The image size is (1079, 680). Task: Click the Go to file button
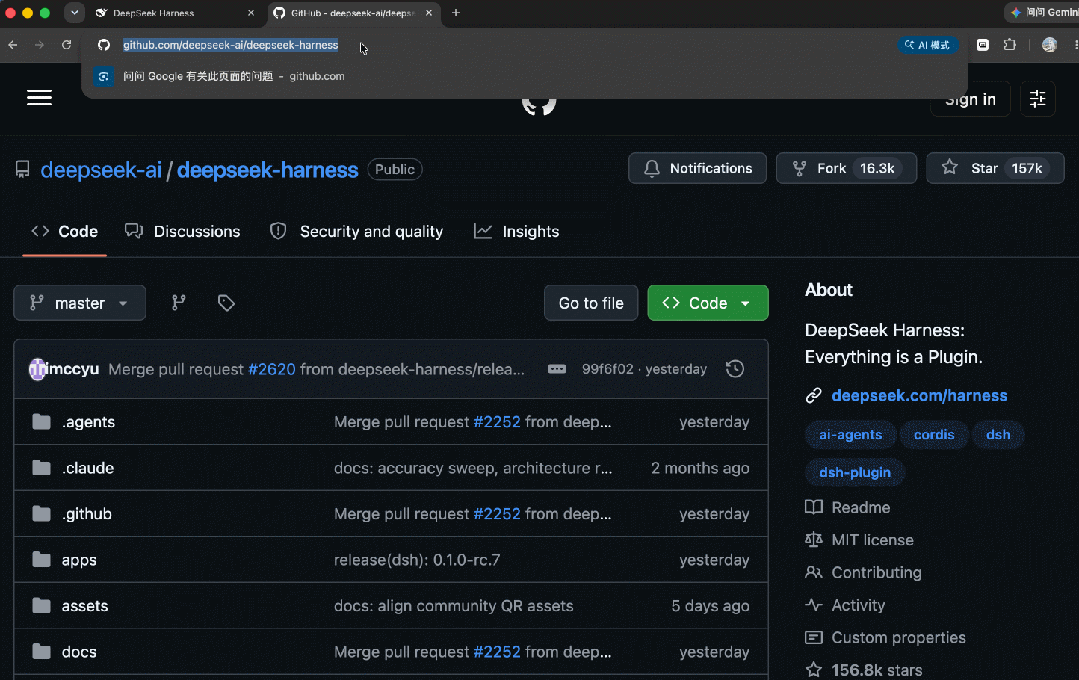[591, 303]
